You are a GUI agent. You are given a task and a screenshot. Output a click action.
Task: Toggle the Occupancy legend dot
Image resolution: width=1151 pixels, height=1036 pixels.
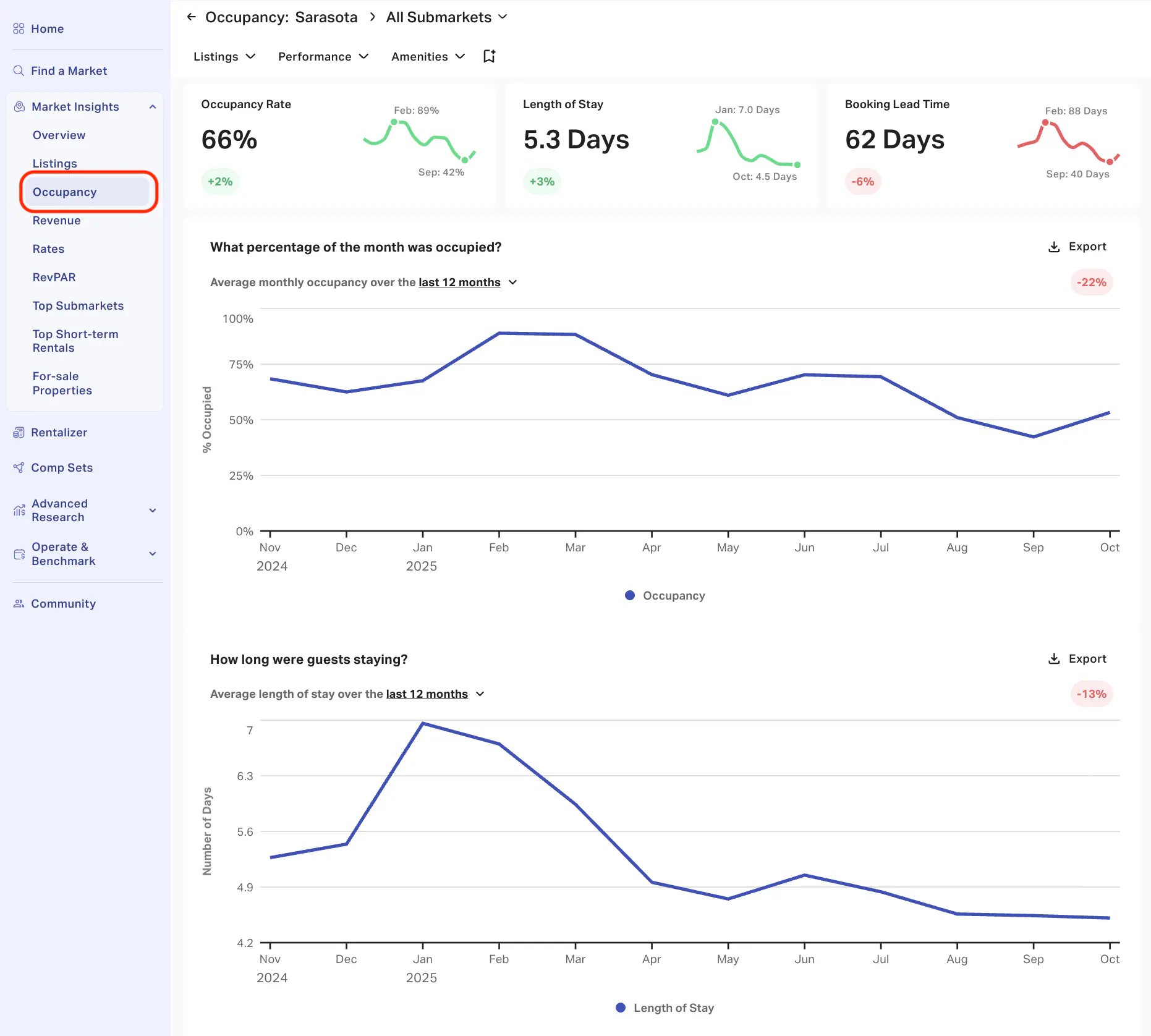point(630,595)
